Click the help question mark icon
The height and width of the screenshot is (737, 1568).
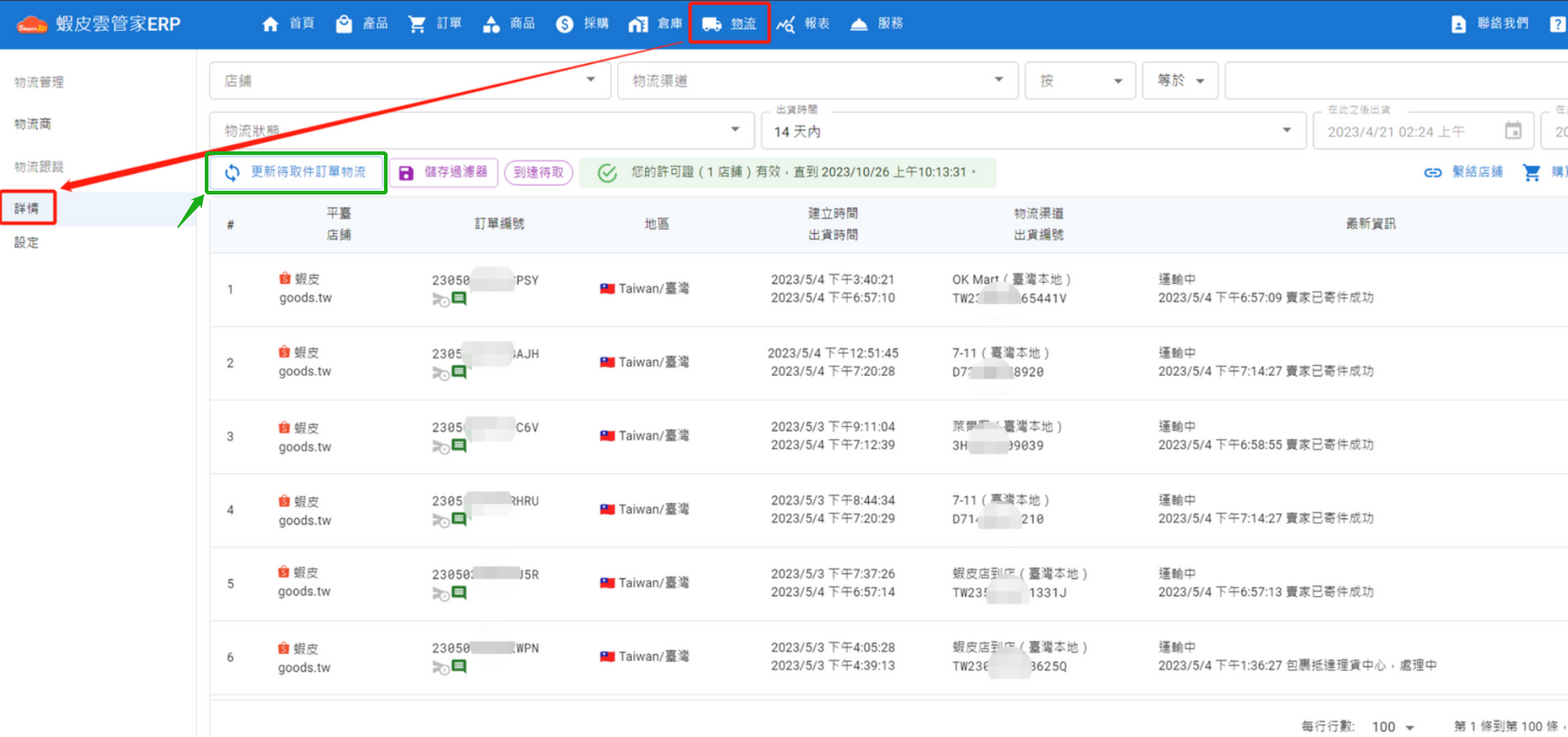(x=1558, y=24)
